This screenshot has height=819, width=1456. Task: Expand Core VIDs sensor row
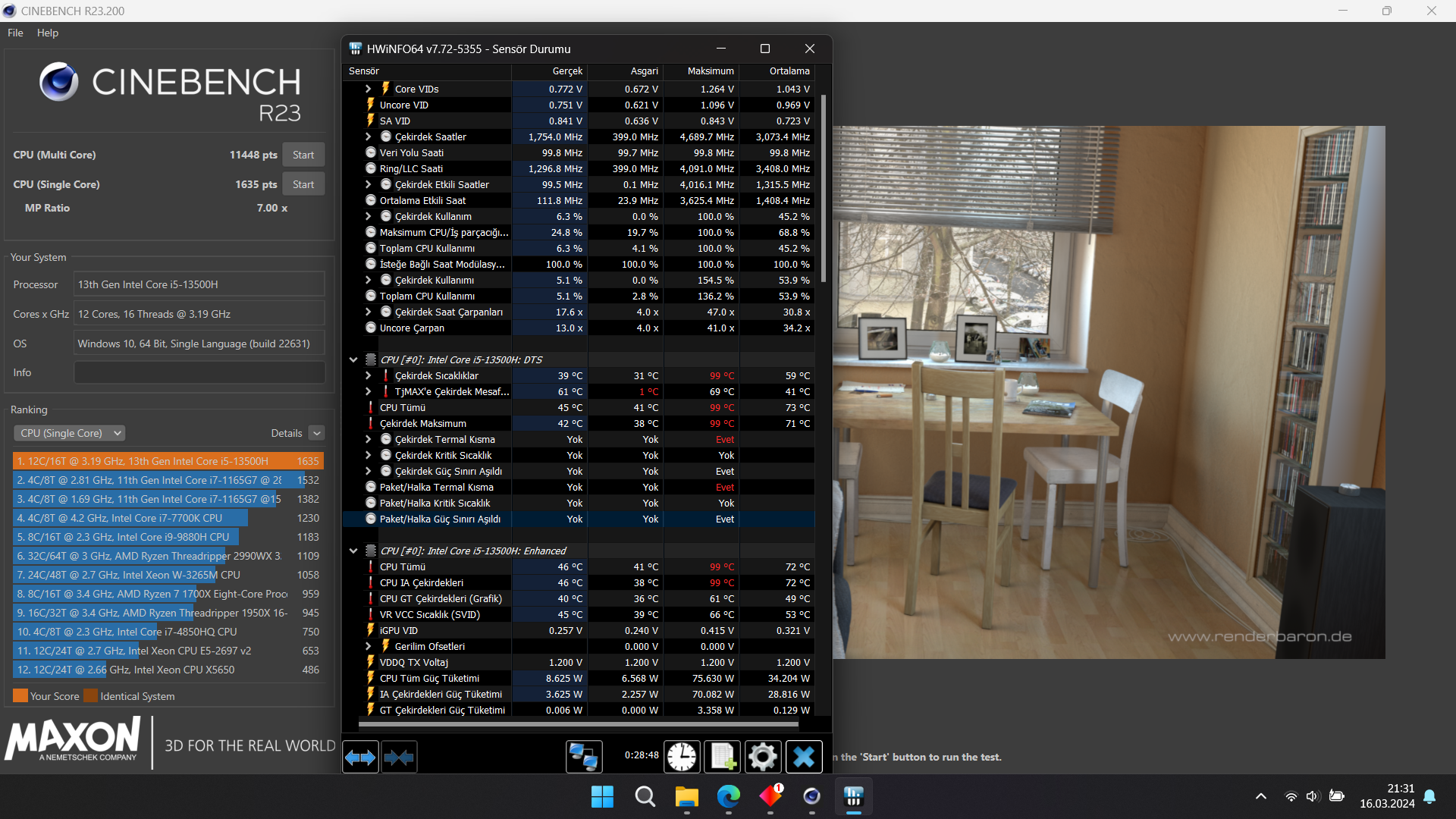(369, 89)
